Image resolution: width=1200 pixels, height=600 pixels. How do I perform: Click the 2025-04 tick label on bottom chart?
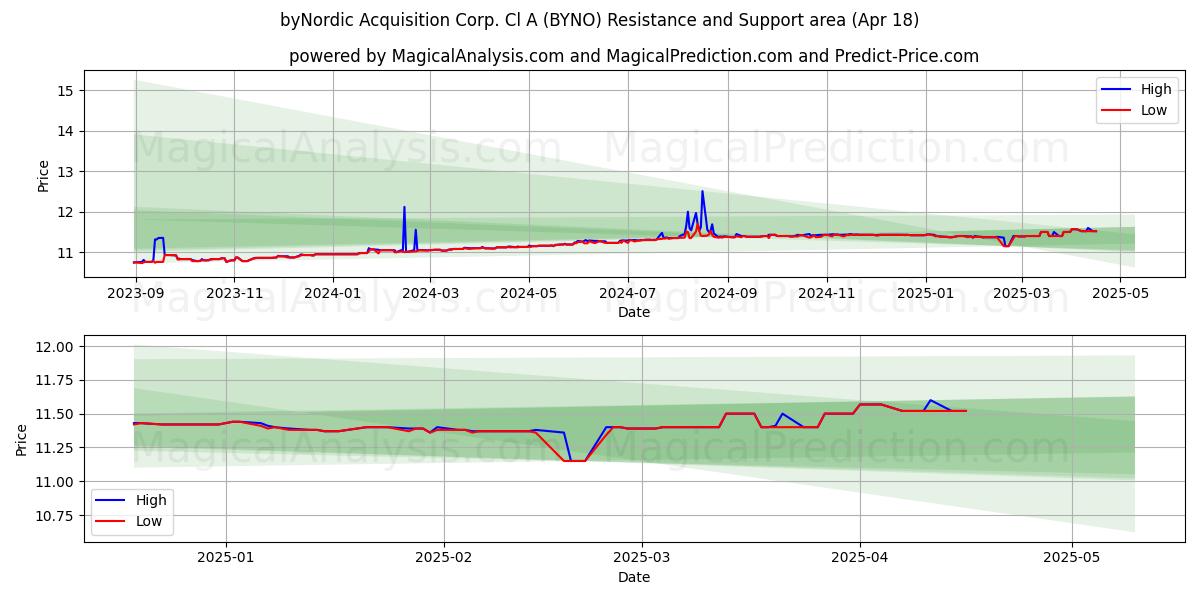[860, 558]
